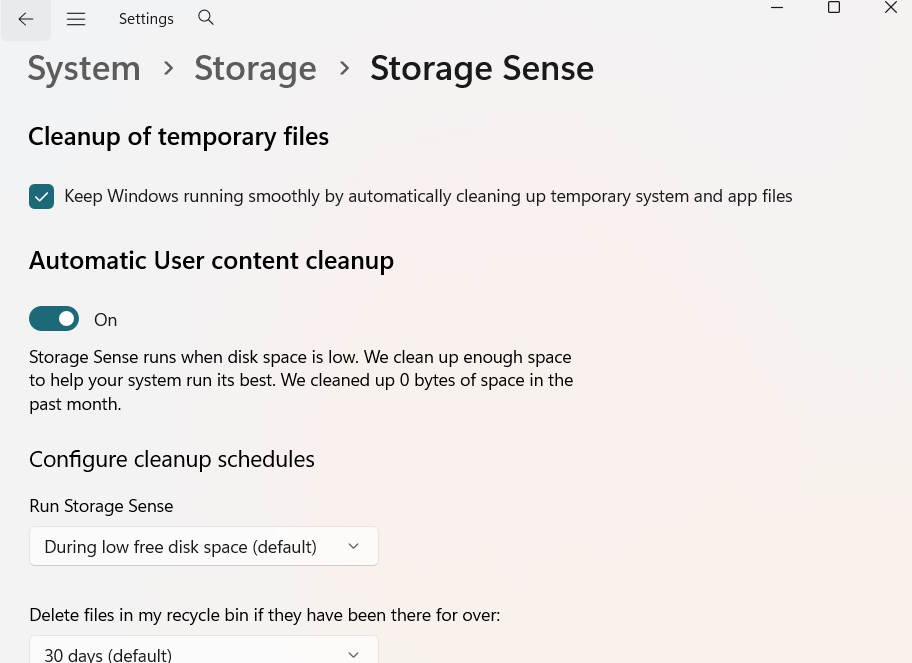This screenshot has width=912, height=663.
Task: Click the Storage Sense breadcrumb heading
Action: coord(482,68)
